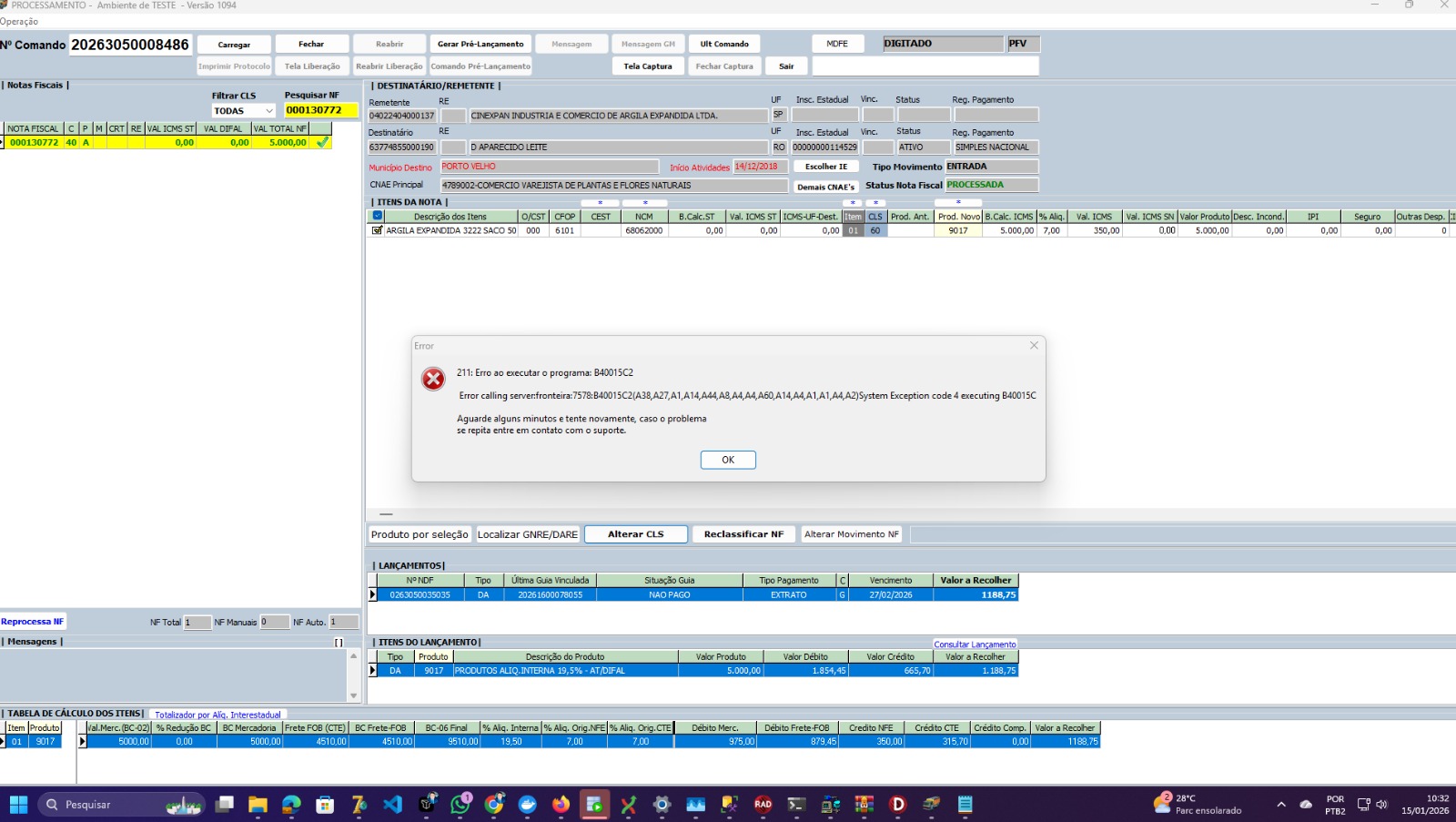Open Firefox from the taskbar
1456x822 pixels.
click(x=561, y=804)
